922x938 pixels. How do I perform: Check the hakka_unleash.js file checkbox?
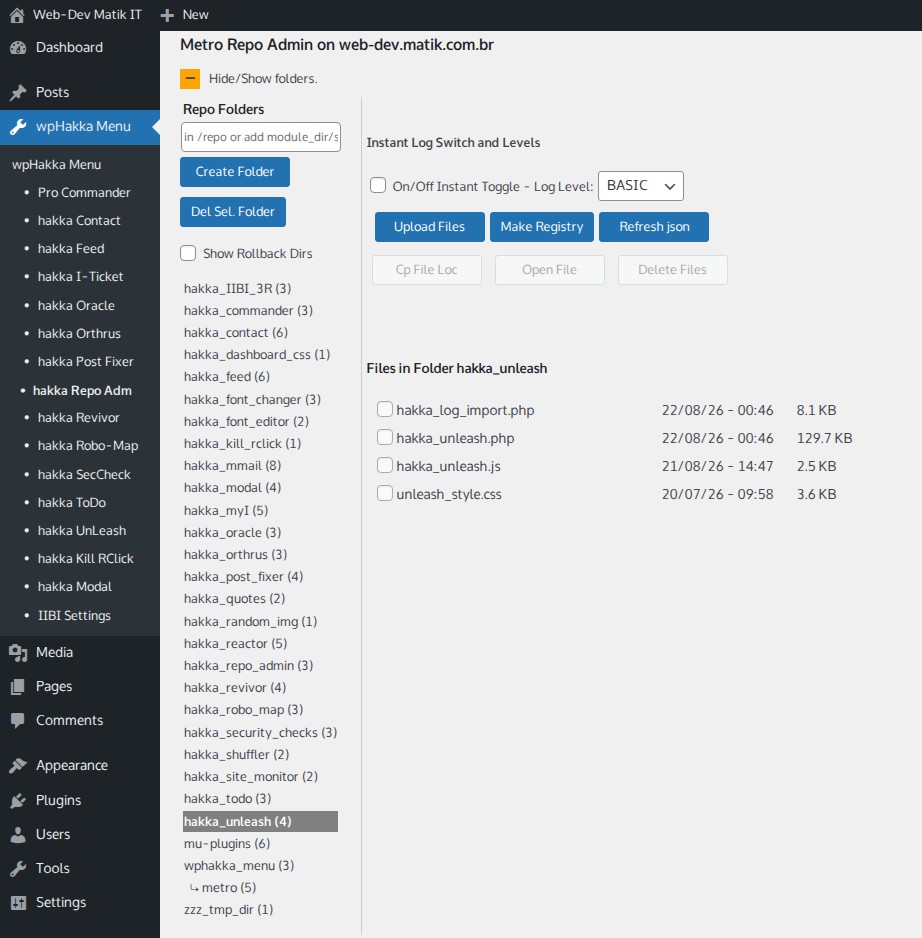click(x=385, y=465)
